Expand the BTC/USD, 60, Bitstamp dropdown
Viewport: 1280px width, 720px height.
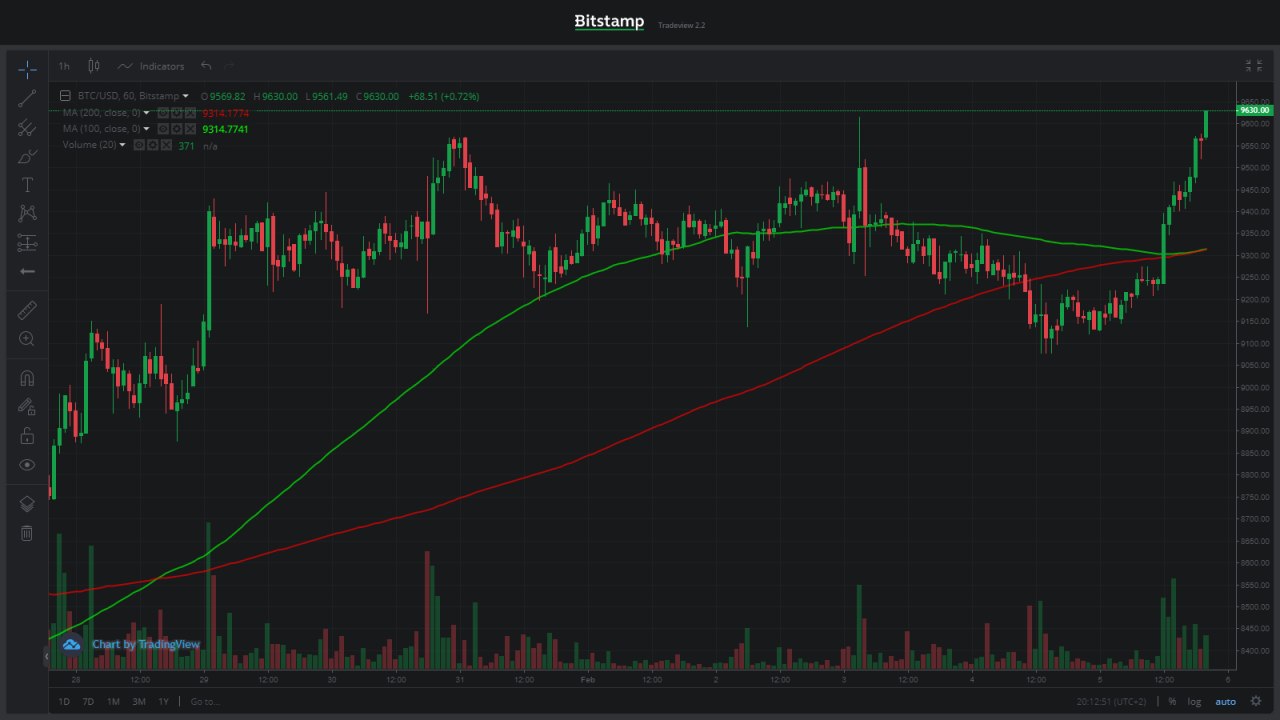[x=186, y=96]
